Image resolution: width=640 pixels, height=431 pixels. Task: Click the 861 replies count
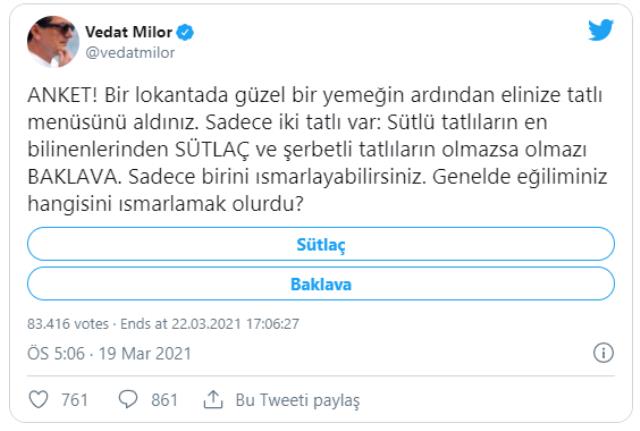[164, 400]
